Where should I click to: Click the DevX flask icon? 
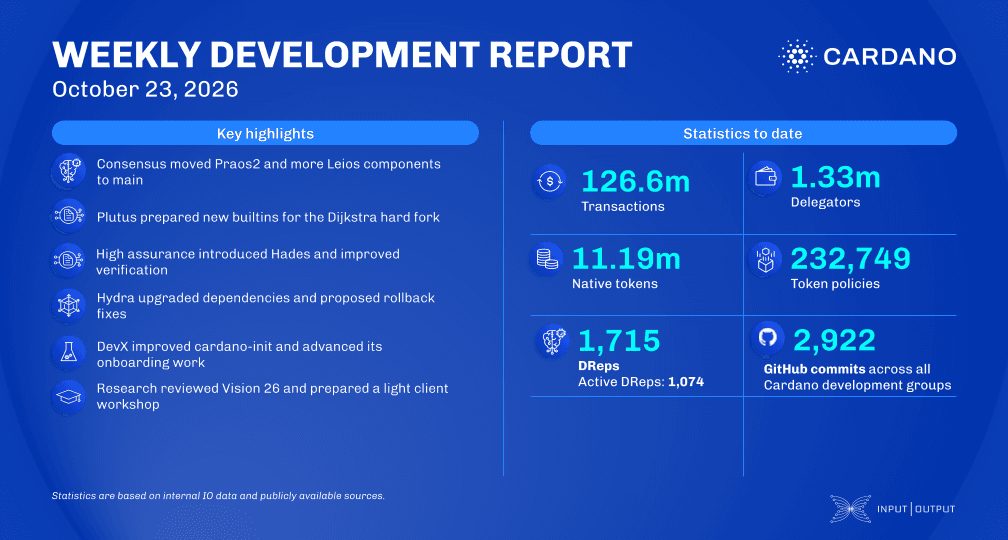pos(69,352)
